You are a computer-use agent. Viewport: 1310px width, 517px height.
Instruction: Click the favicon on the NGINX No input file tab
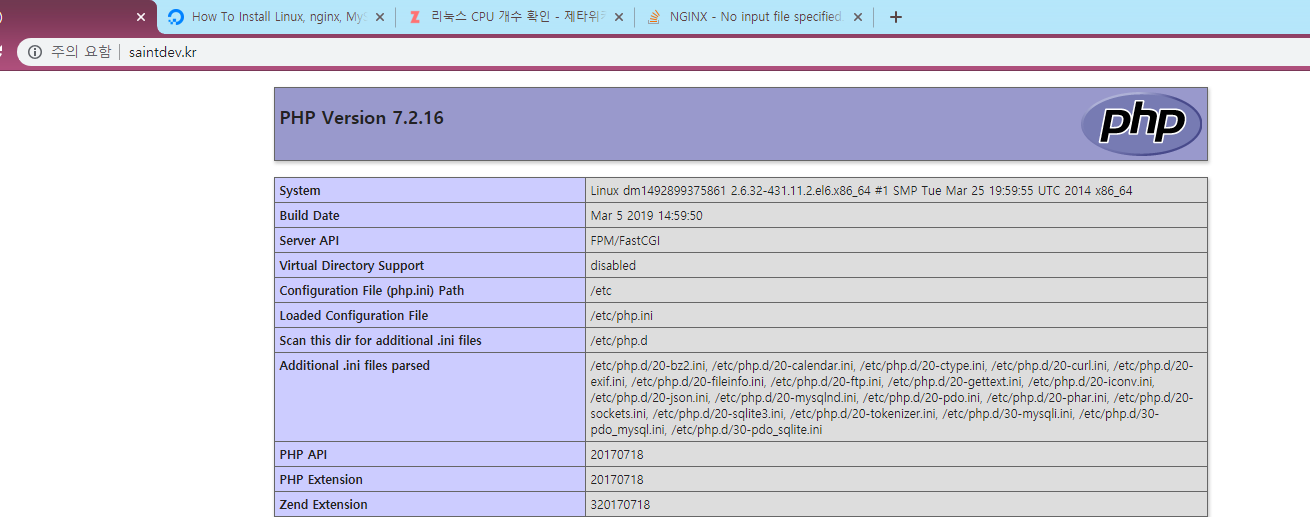coord(654,17)
